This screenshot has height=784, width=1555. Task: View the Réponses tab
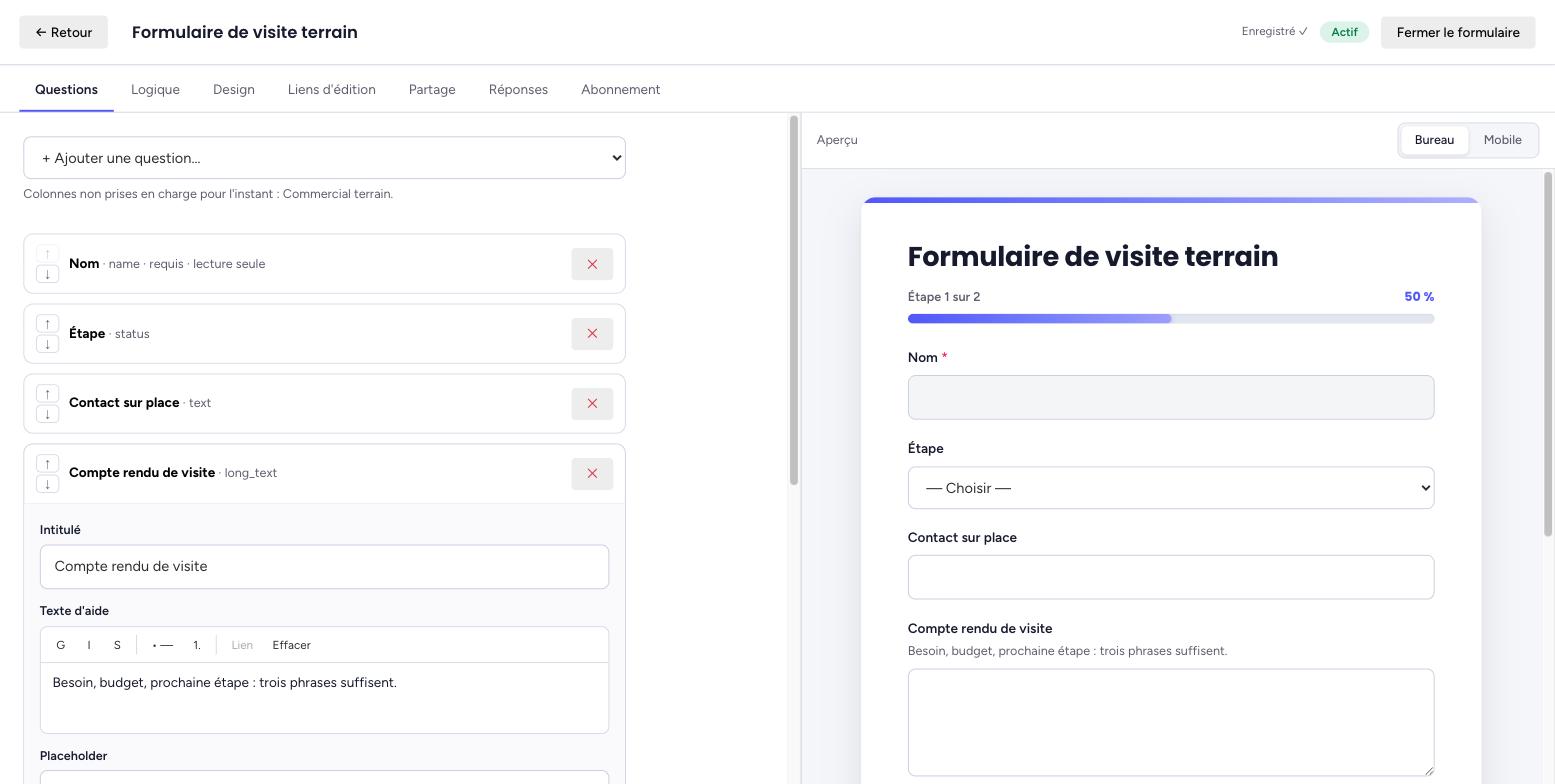(x=518, y=90)
